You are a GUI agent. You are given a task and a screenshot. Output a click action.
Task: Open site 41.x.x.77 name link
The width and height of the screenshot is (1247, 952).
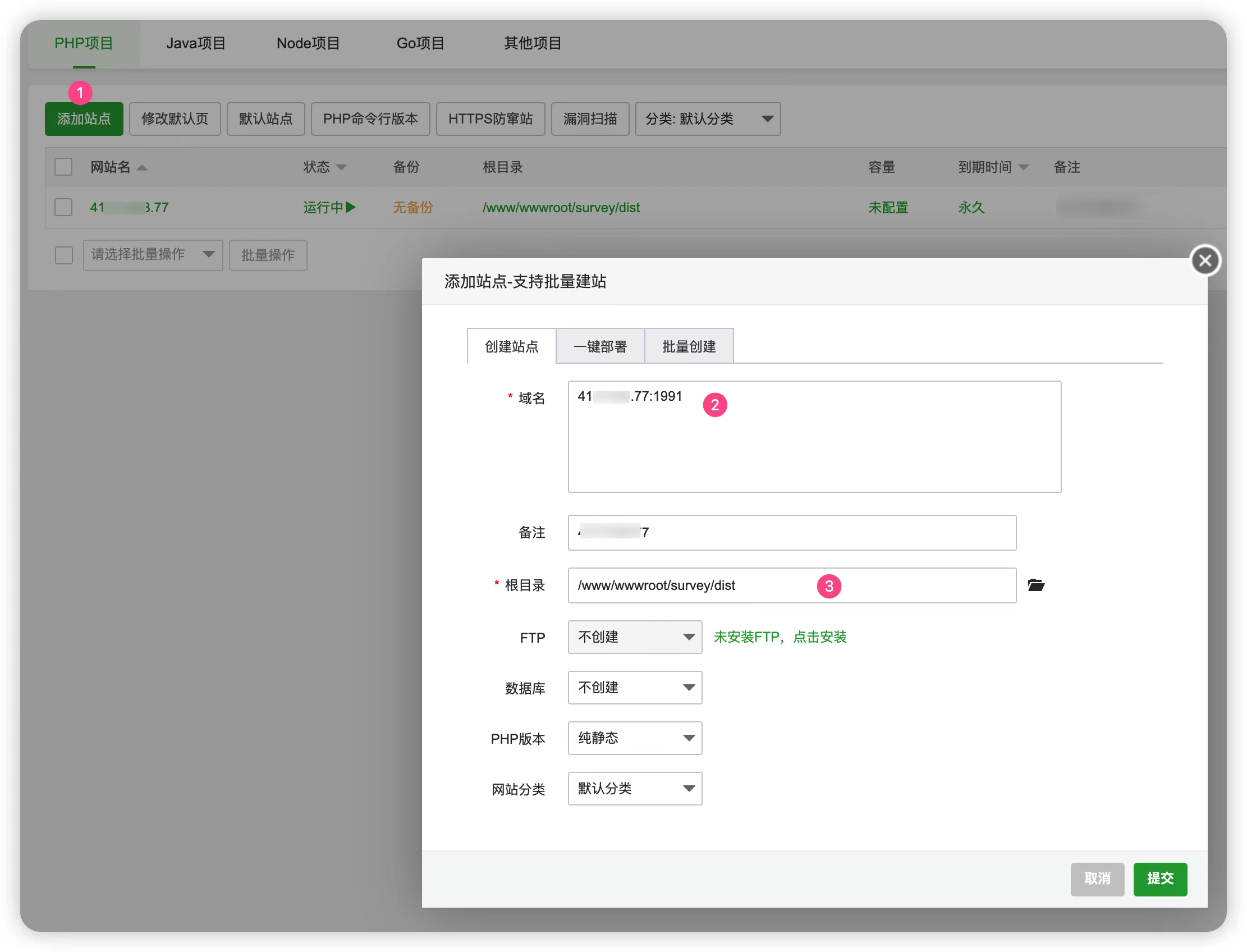129,207
